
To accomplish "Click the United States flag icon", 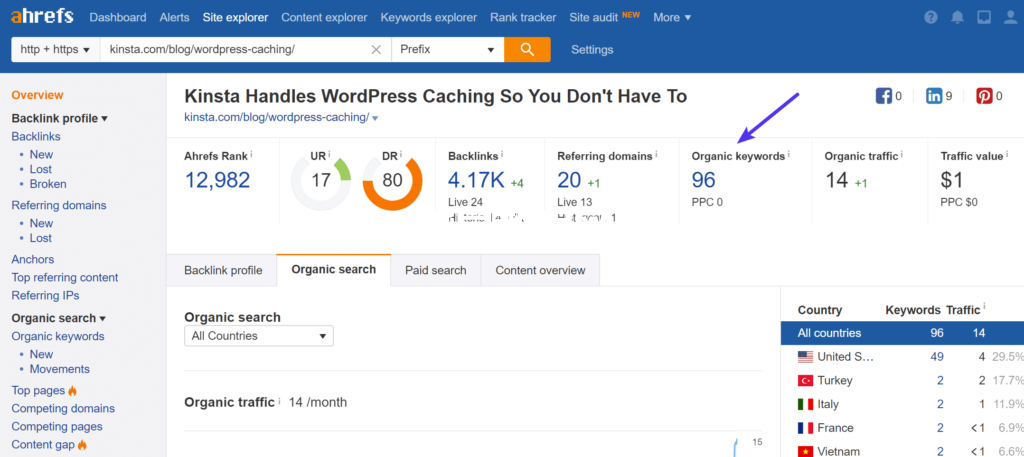I will (805, 356).
